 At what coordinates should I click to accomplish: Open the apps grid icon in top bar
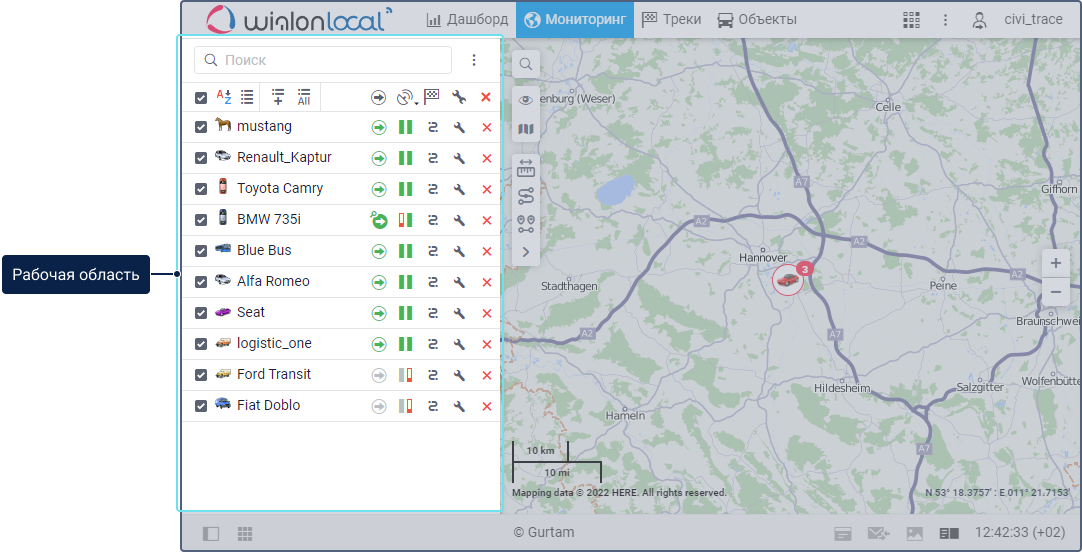point(911,20)
